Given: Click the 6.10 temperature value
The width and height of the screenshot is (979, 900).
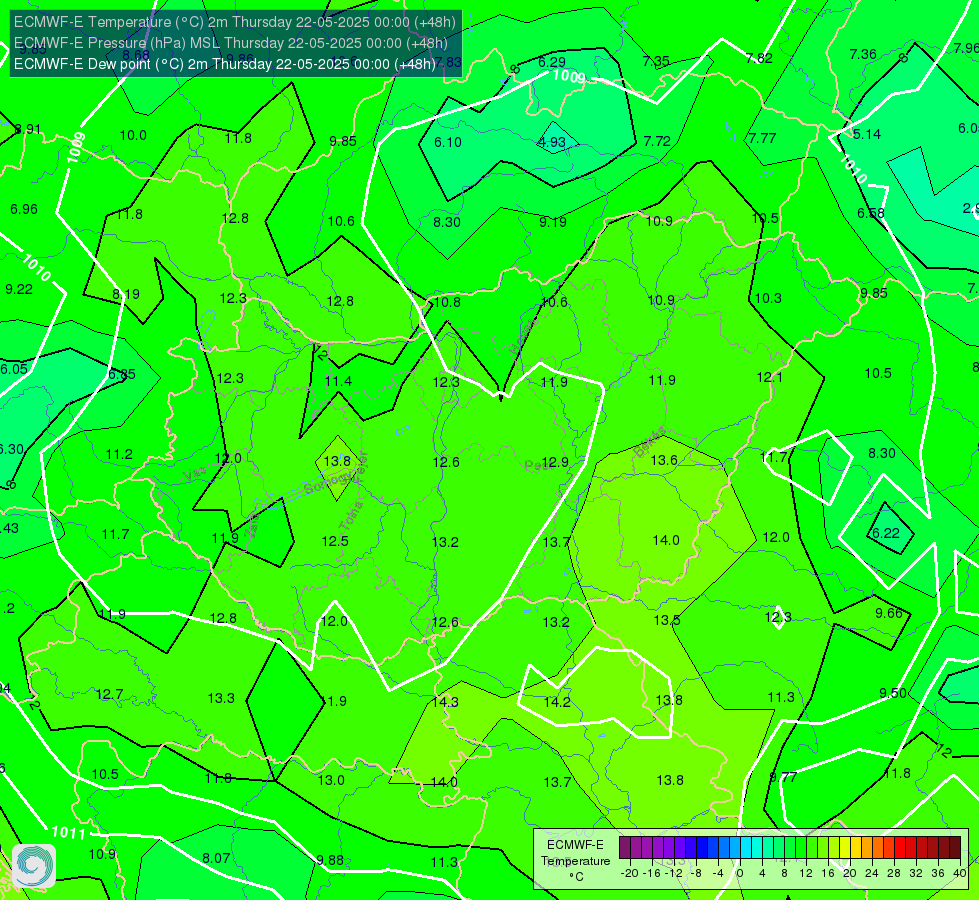Looking at the screenshot, I should coord(448,142).
